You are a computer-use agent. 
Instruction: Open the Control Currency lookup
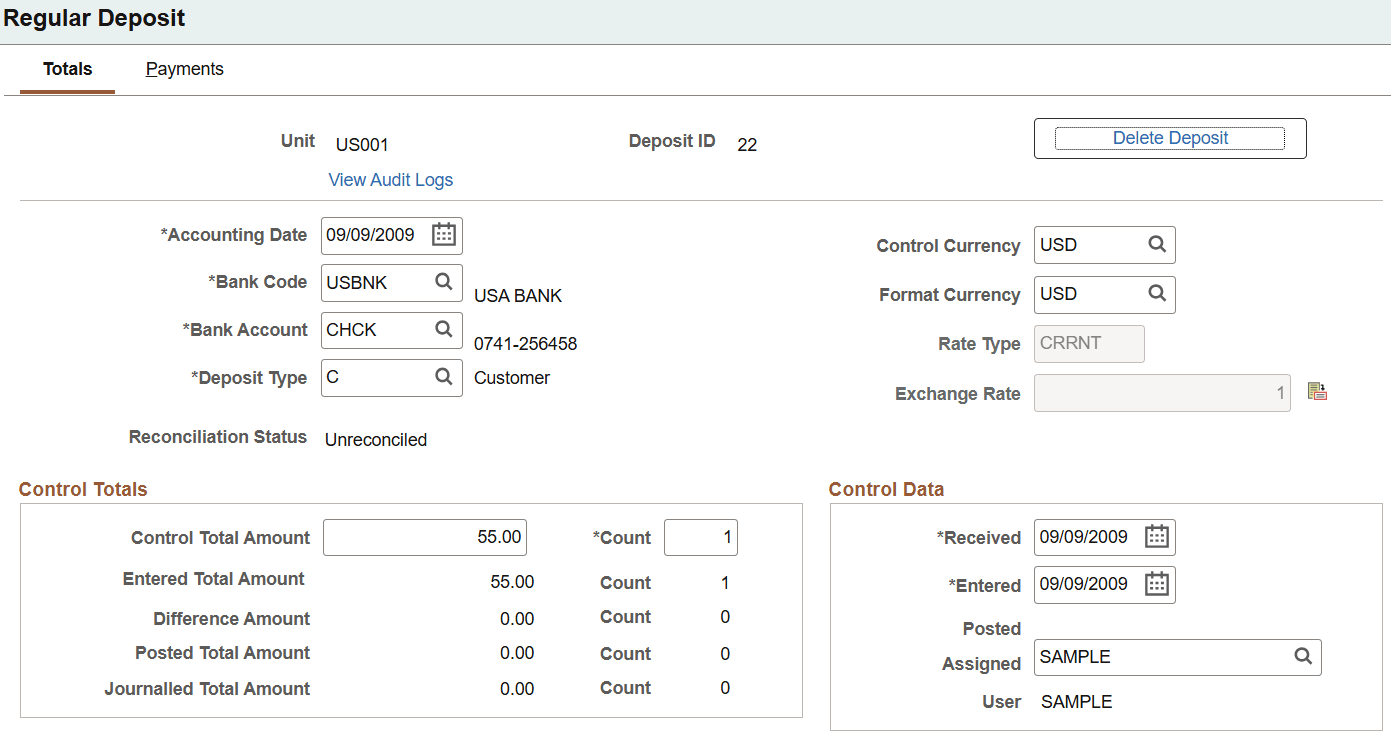[1157, 244]
